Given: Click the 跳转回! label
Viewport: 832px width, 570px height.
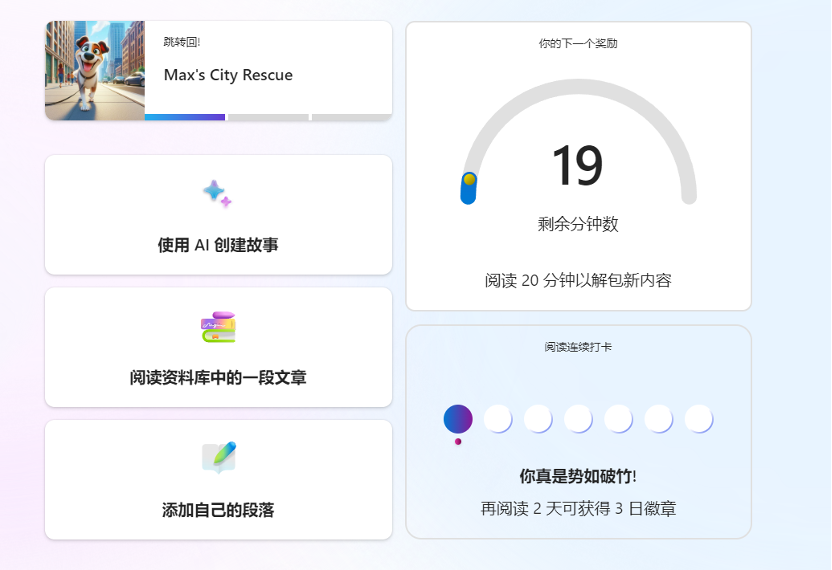Looking at the screenshot, I should [x=182, y=42].
